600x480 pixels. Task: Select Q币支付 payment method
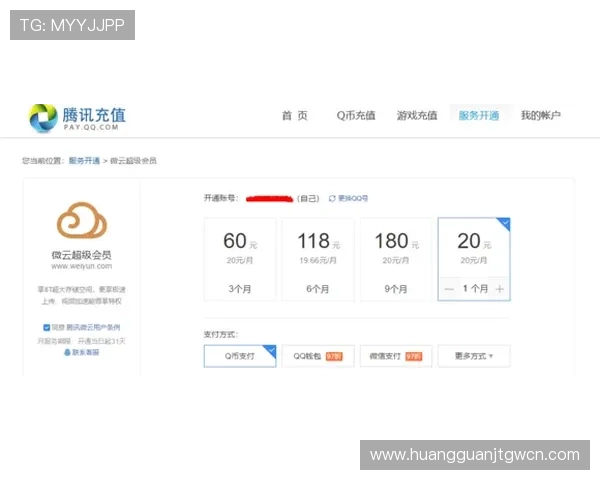pyautogui.click(x=240, y=356)
